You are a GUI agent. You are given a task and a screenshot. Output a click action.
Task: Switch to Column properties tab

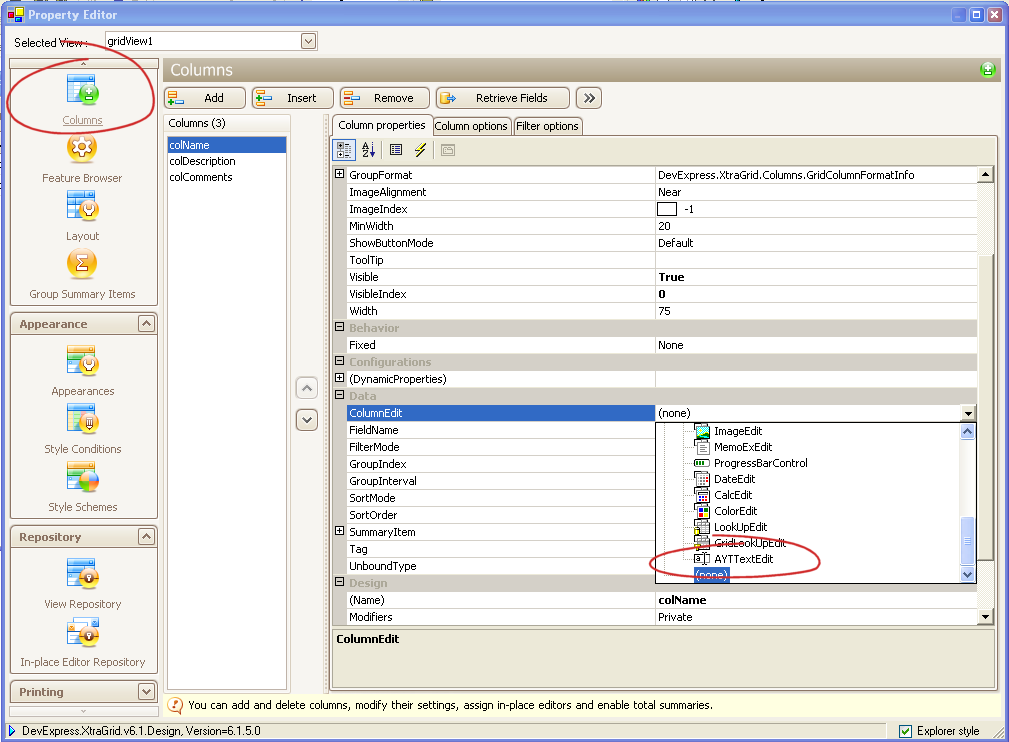[382, 125]
